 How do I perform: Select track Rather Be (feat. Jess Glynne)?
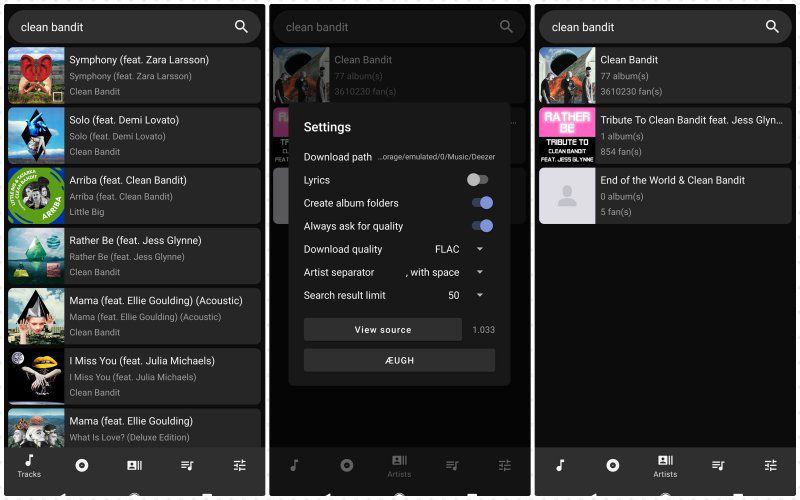click(x=134, y=256)
